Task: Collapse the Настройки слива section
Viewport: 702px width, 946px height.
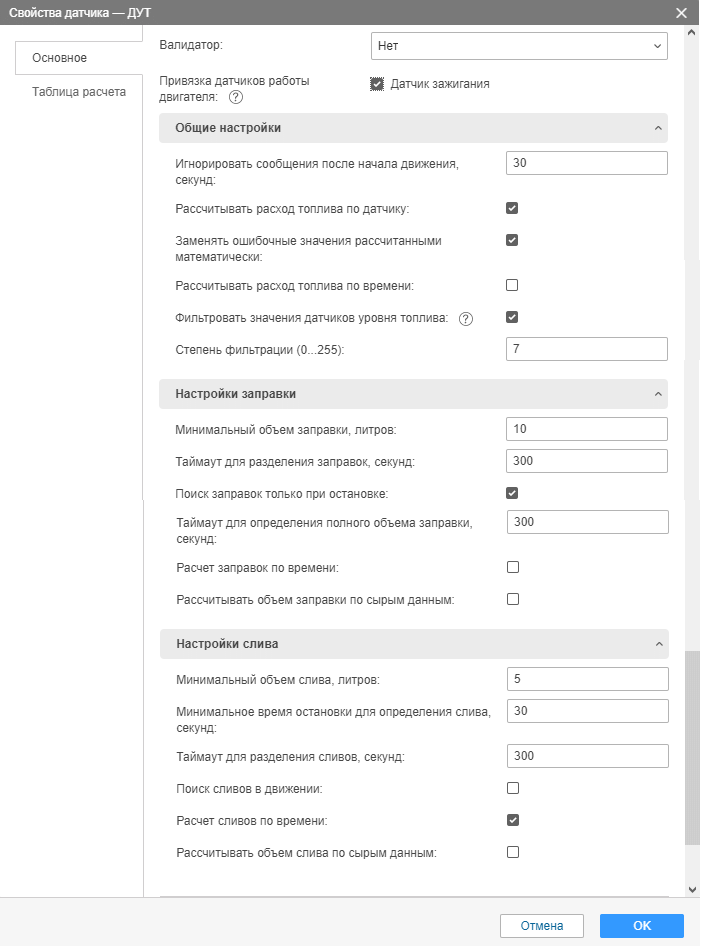Action: click(x=657, y=644)
